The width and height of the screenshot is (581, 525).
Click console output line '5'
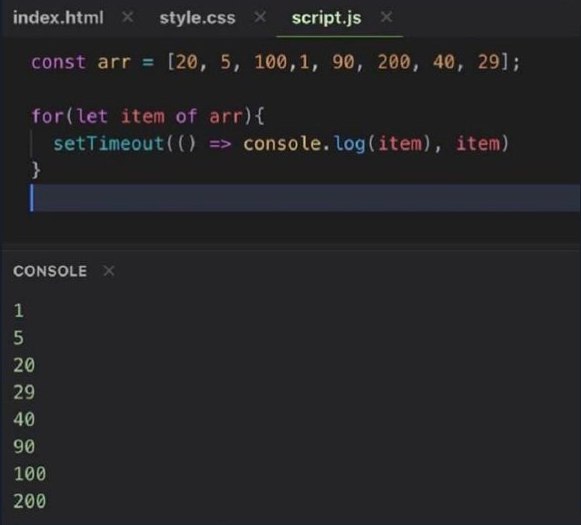(19, 338)
